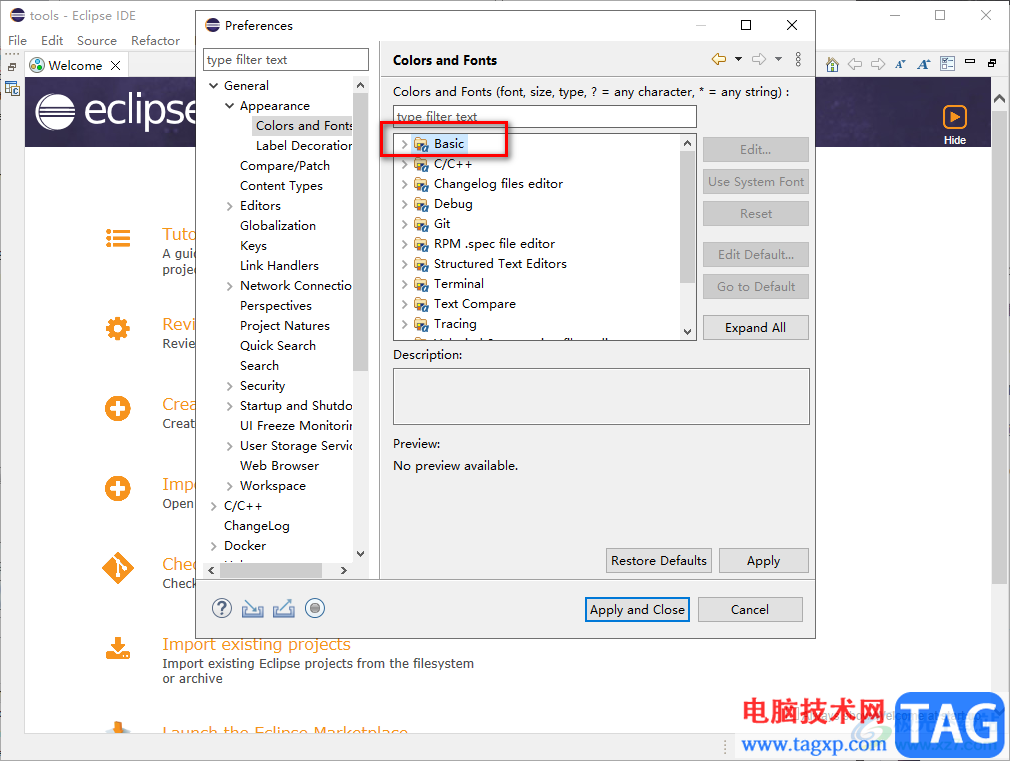Click the import projects download icon
The height and width of the screenshot is (761, 1010).
tap(118, 648)
